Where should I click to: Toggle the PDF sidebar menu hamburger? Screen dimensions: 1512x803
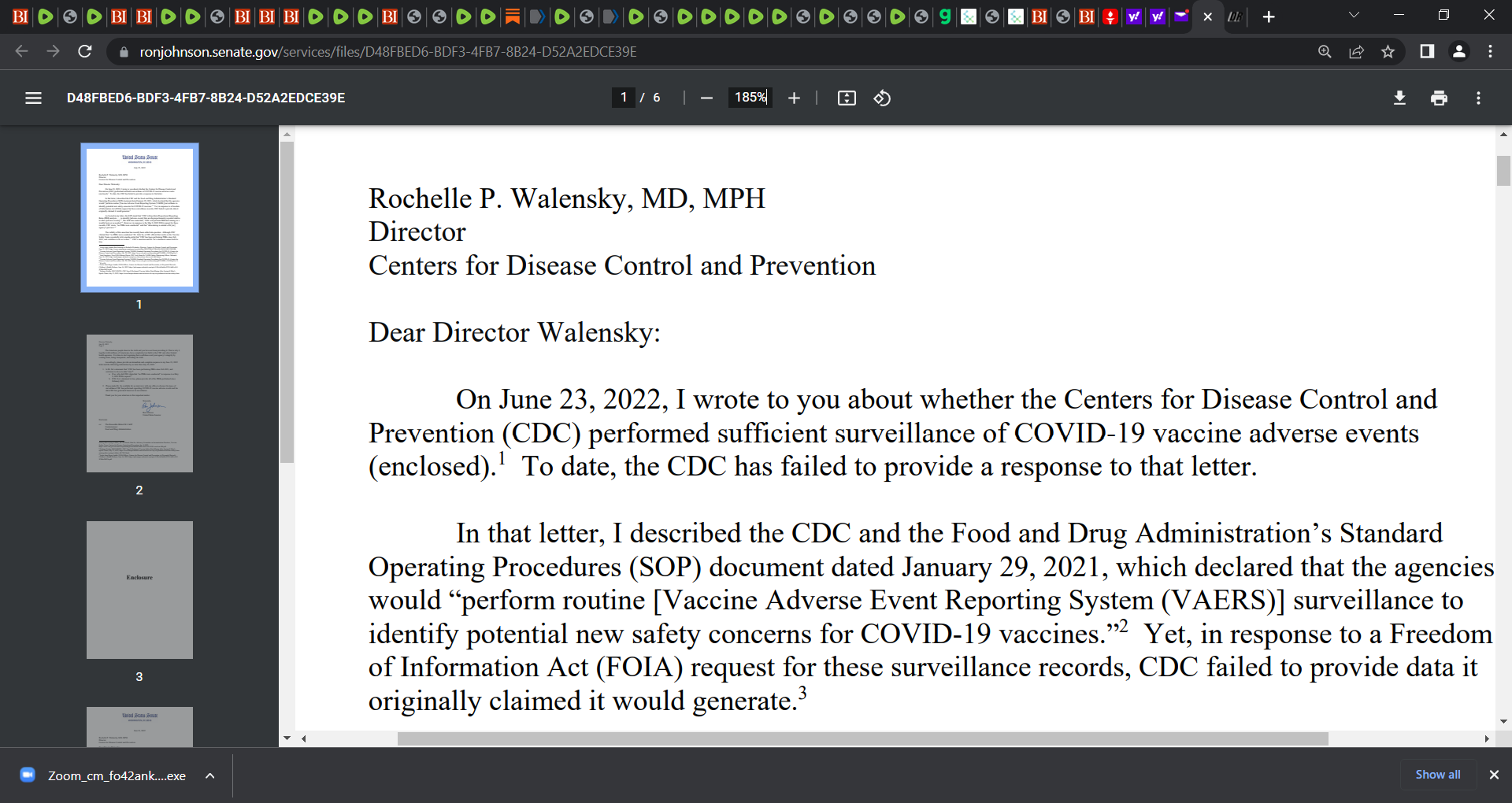[x=33, y=98]
